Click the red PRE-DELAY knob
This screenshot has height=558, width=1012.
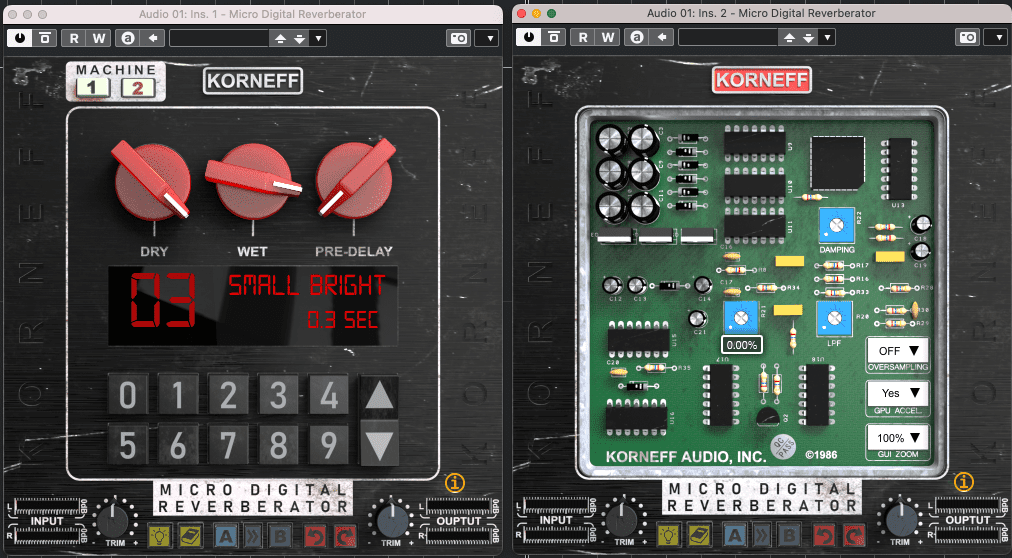354,179
